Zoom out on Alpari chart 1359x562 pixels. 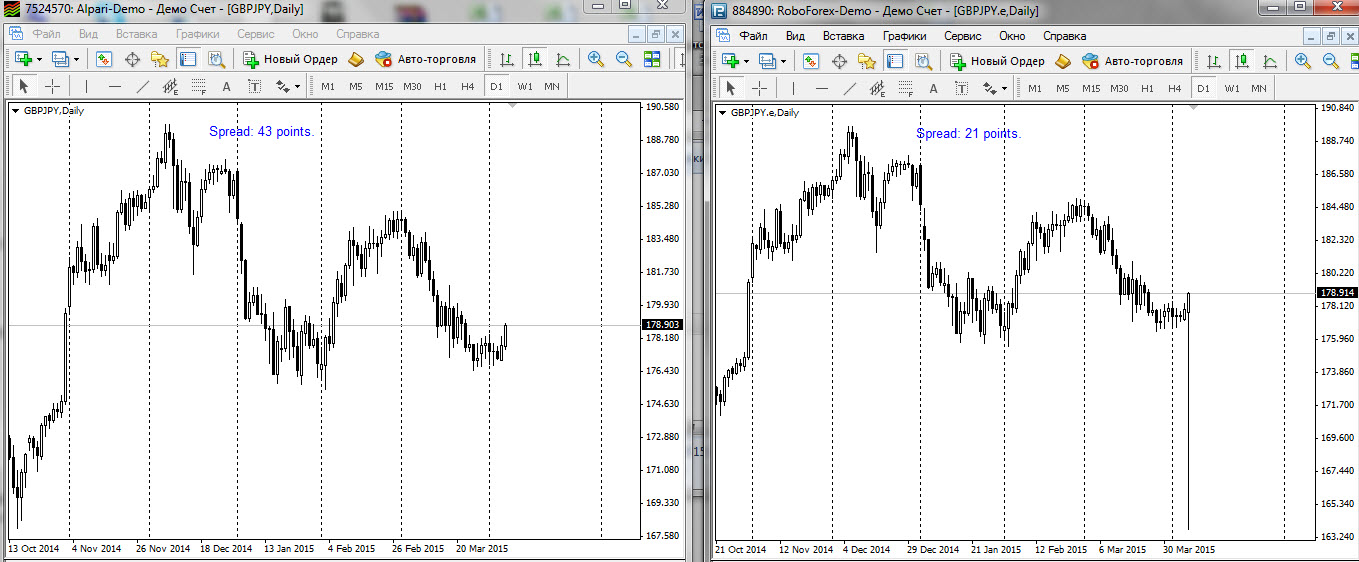(x=624, y=59)
